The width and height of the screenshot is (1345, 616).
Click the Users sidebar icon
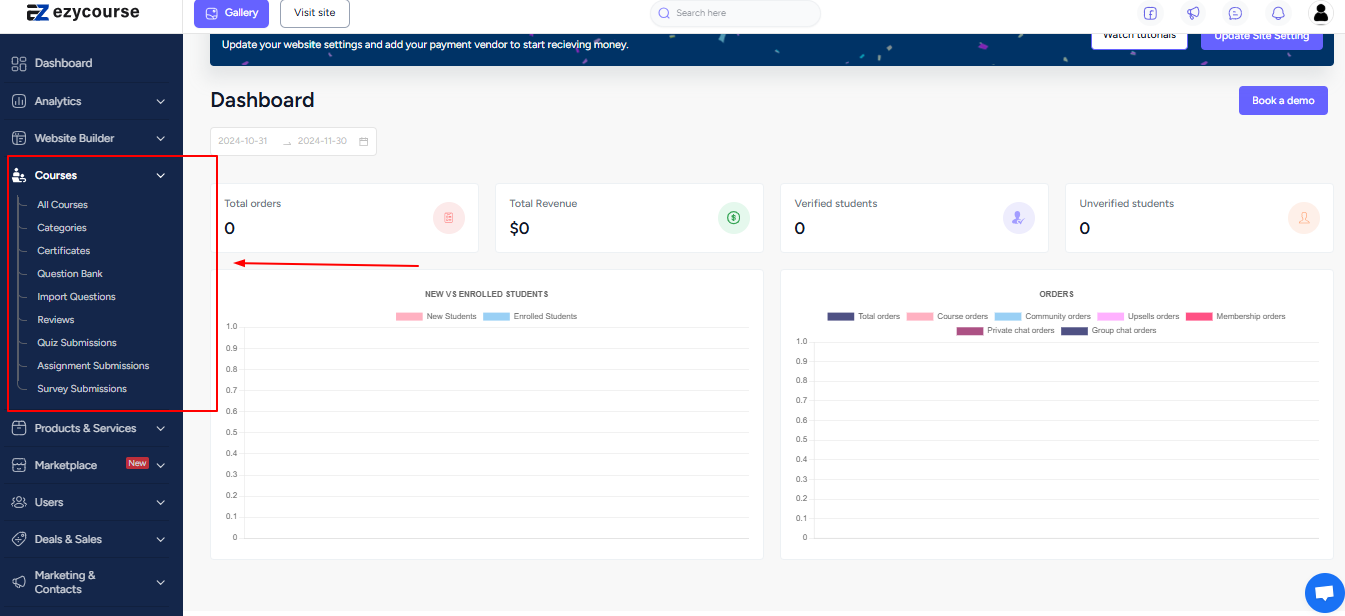click(x=18, y=502)
